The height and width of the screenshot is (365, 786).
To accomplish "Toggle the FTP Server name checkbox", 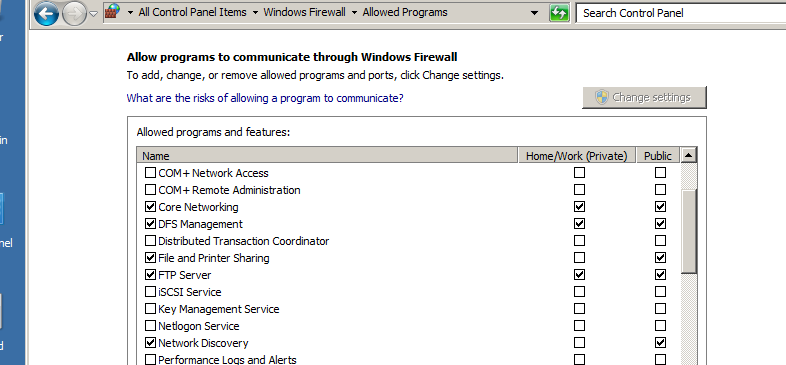I will click(150, 275).
